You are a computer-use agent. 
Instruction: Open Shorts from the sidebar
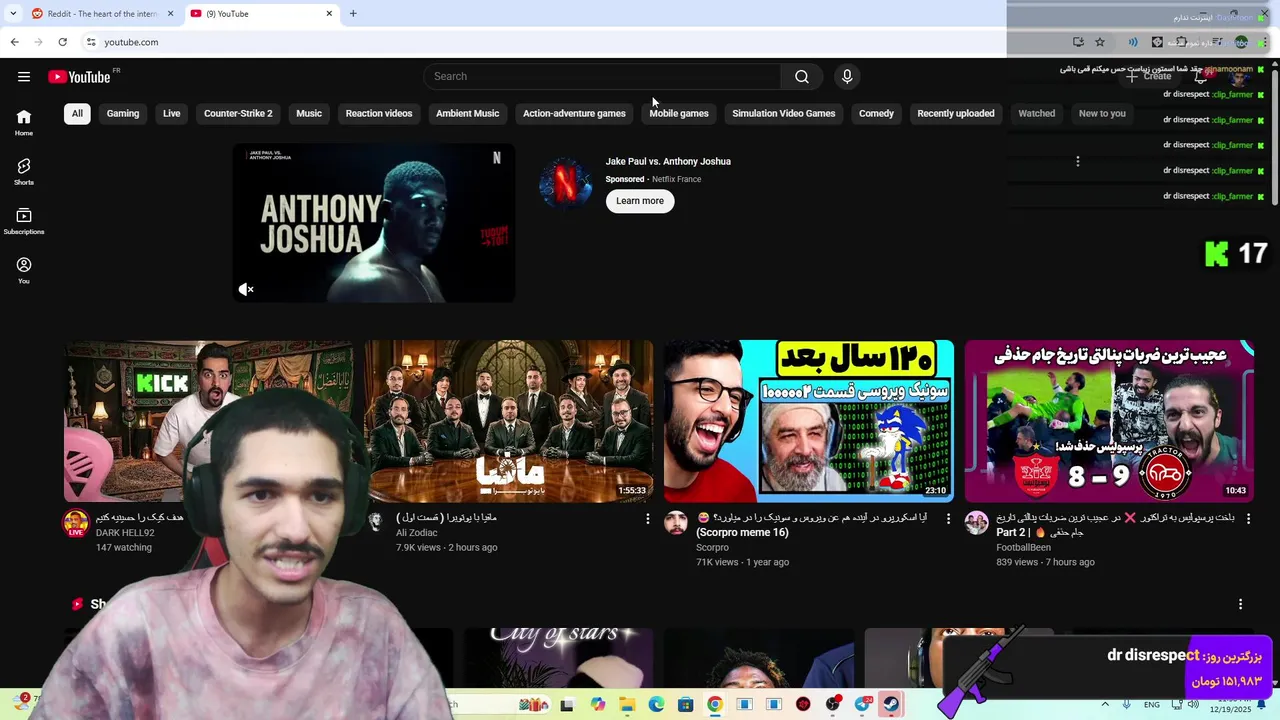click(24, 172)
